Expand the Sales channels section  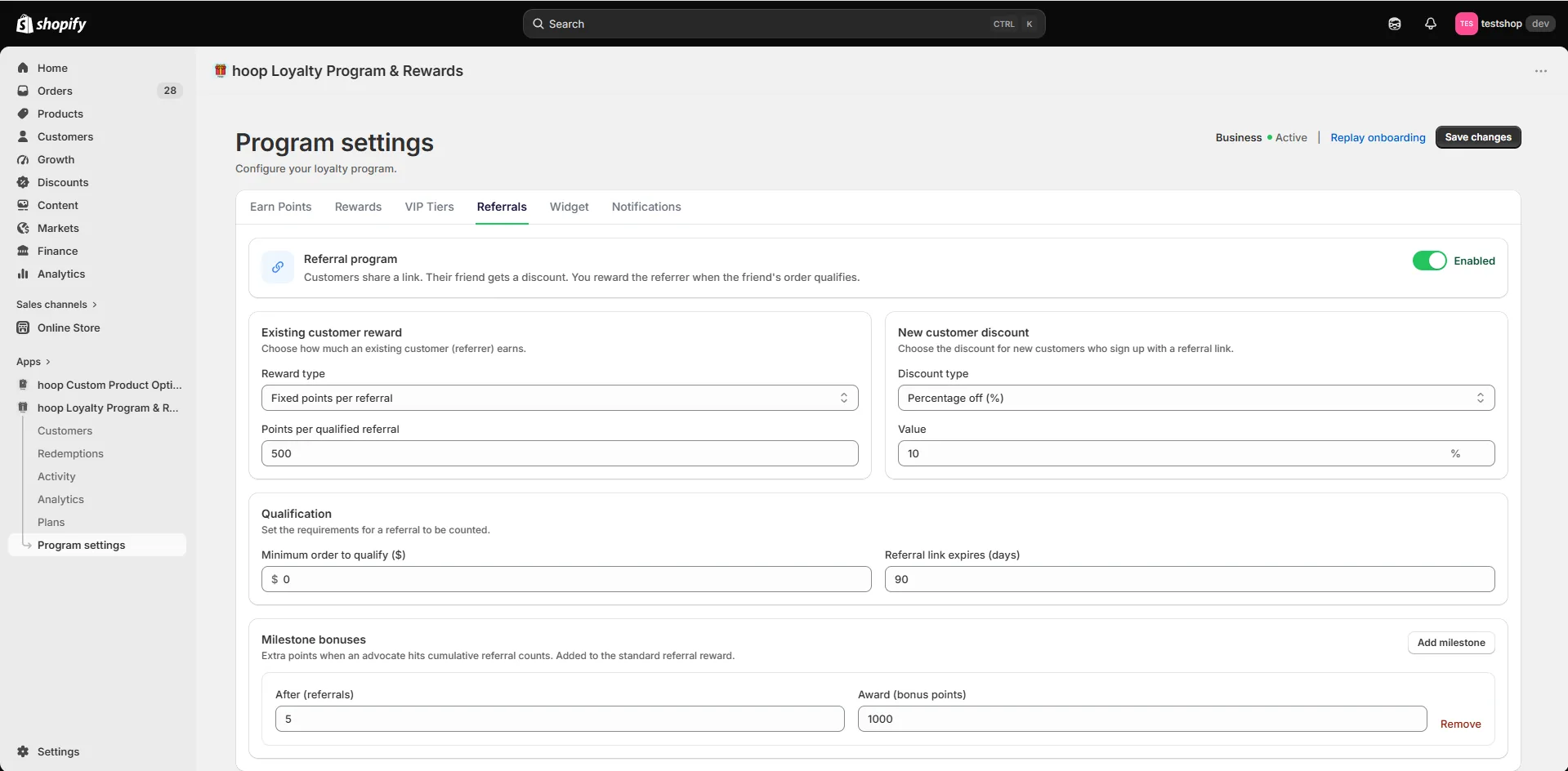56,305
